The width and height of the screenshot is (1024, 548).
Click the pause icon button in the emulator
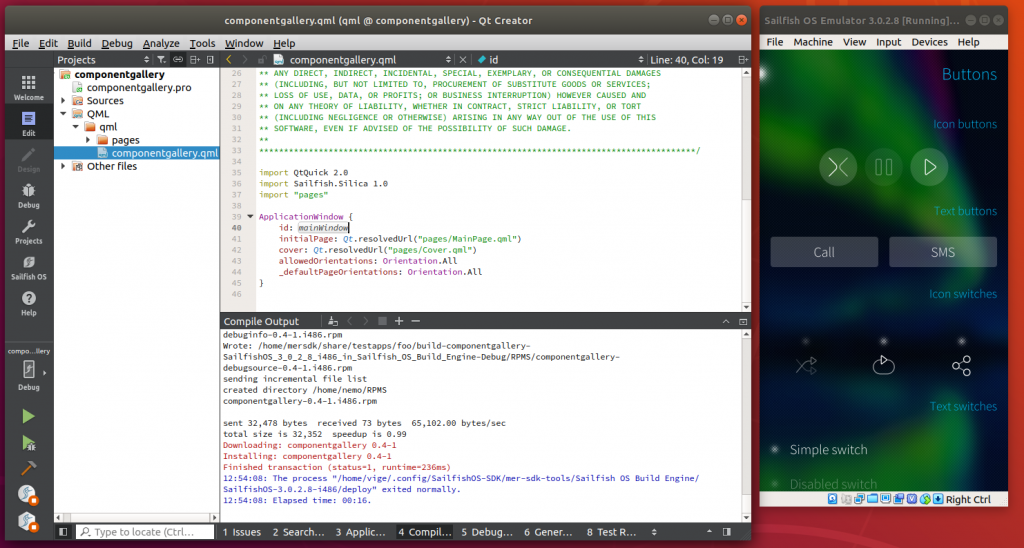pos(884,167)
